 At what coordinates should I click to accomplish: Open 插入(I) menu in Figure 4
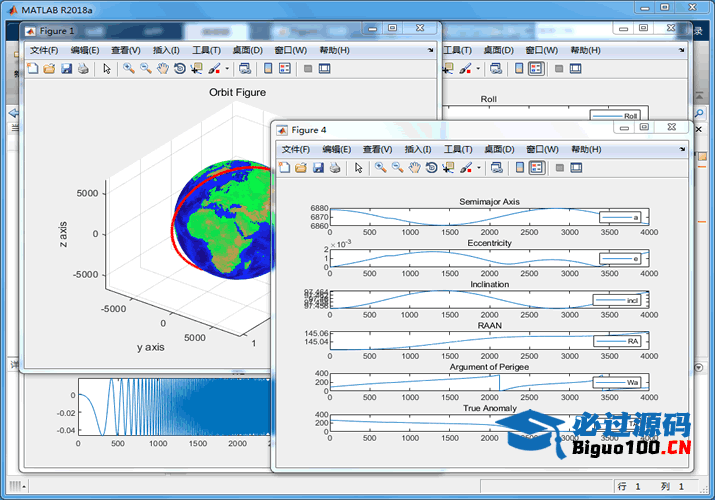coord(418,149)
